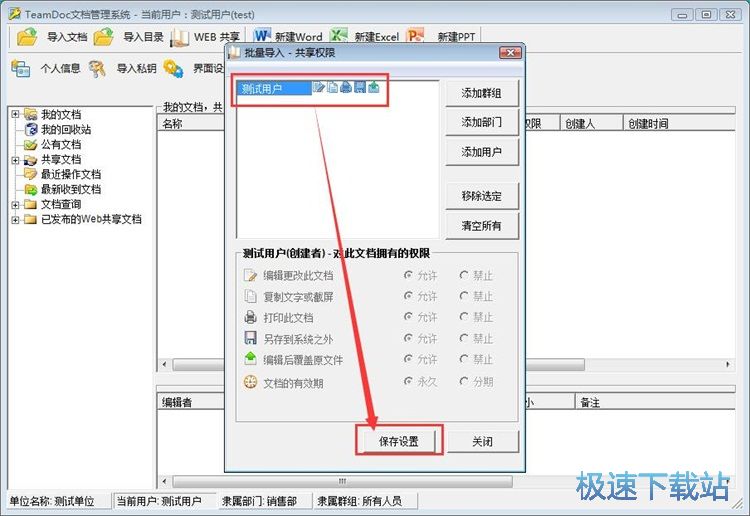The height and width of the screenshot is (516, 750).
Task: Click the 添加用户 button
Action: coord(482,152)
